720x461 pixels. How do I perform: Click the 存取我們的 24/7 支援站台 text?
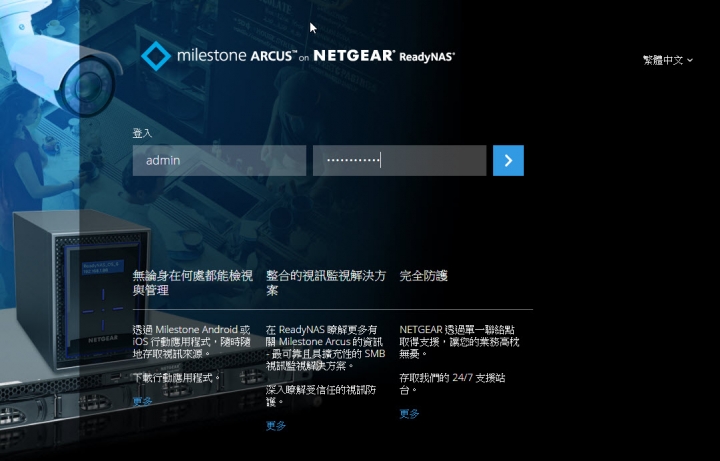point(452,384)
